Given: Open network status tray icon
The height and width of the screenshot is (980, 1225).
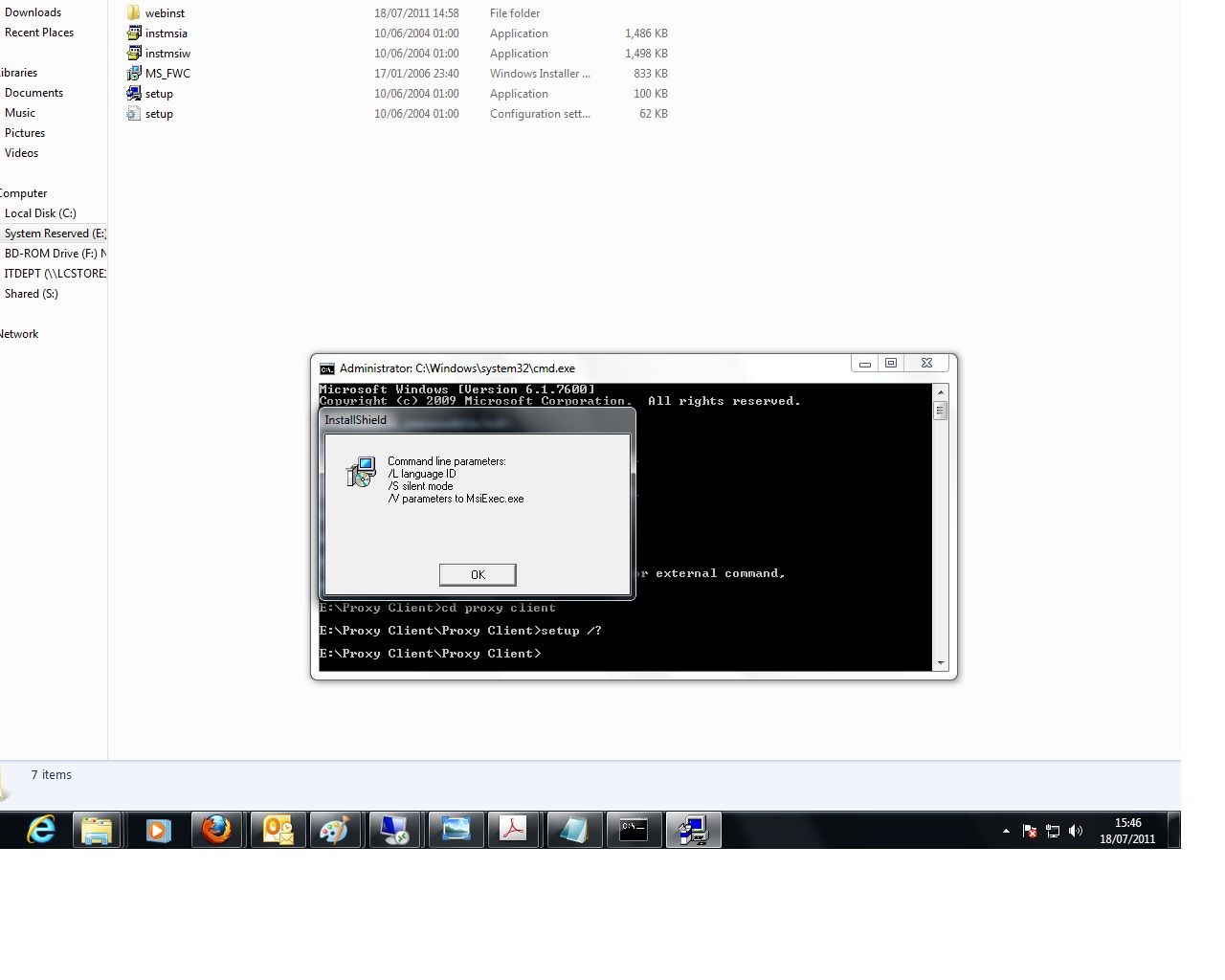Looking at the screenshot, I should [x=1053, y=831].
